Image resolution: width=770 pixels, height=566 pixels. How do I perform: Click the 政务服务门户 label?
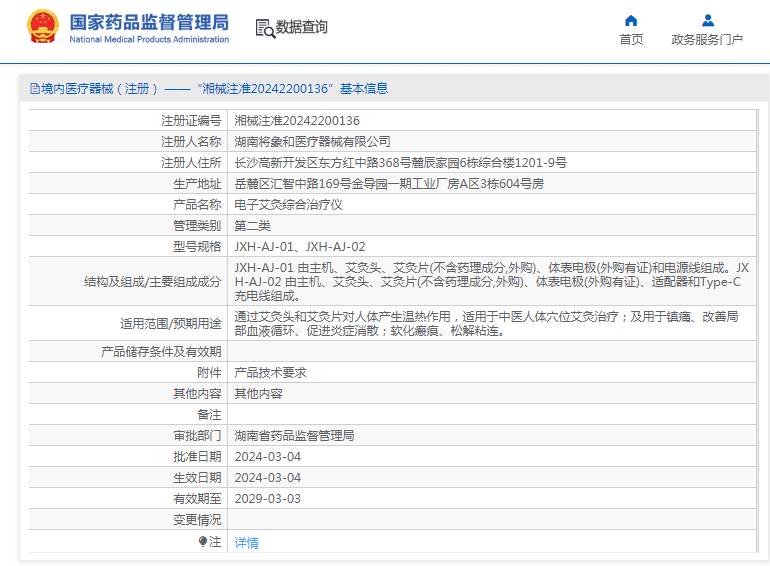(x=707, y=39)
